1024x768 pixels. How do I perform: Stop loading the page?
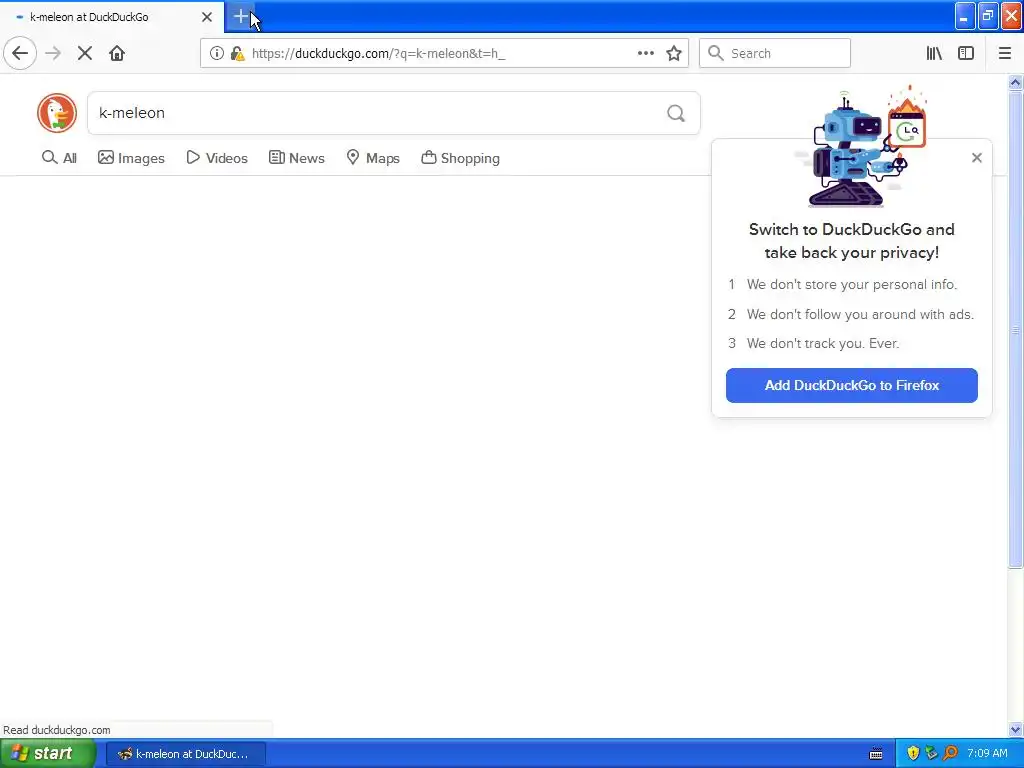click(85, 53)
